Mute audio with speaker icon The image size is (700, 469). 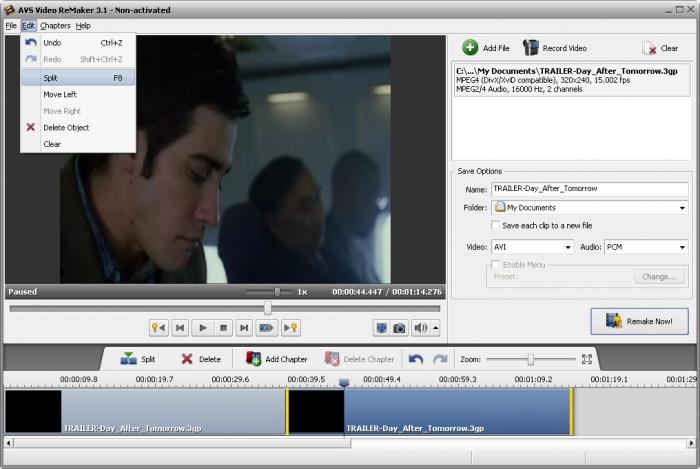420,328
